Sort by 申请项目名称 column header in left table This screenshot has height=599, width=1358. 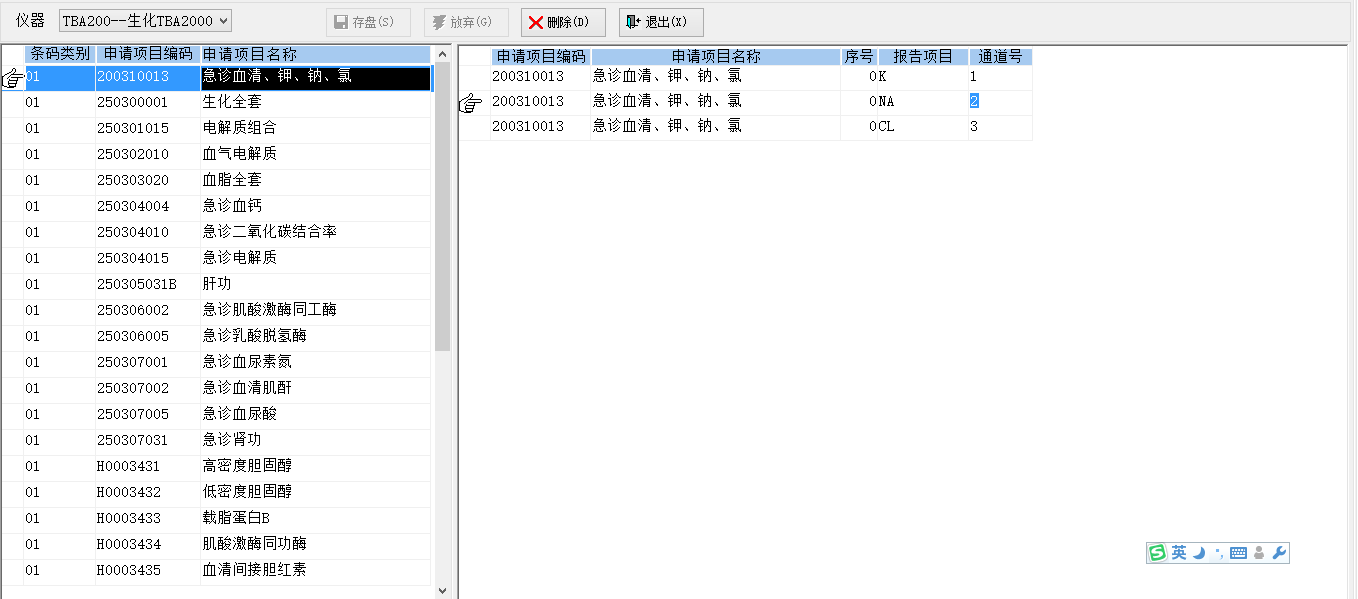tap(314, 54)
